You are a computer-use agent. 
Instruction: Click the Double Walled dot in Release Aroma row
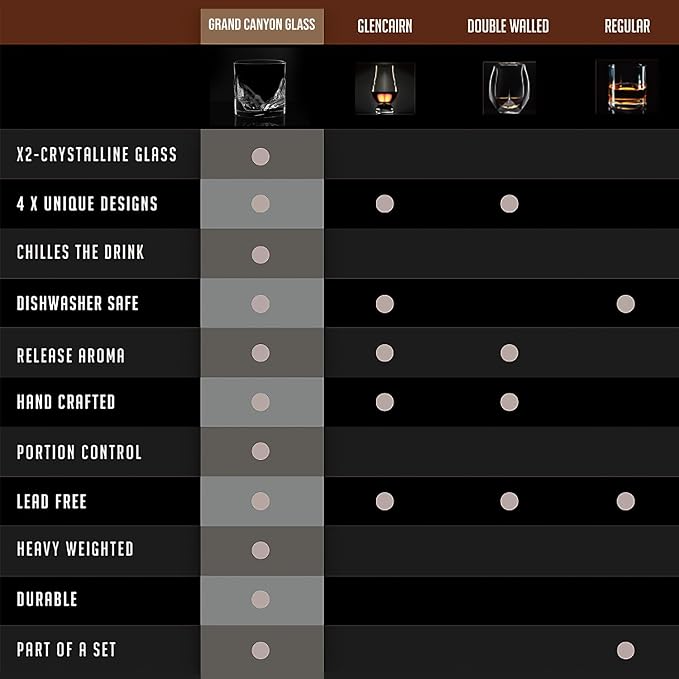tap(509, 353)
